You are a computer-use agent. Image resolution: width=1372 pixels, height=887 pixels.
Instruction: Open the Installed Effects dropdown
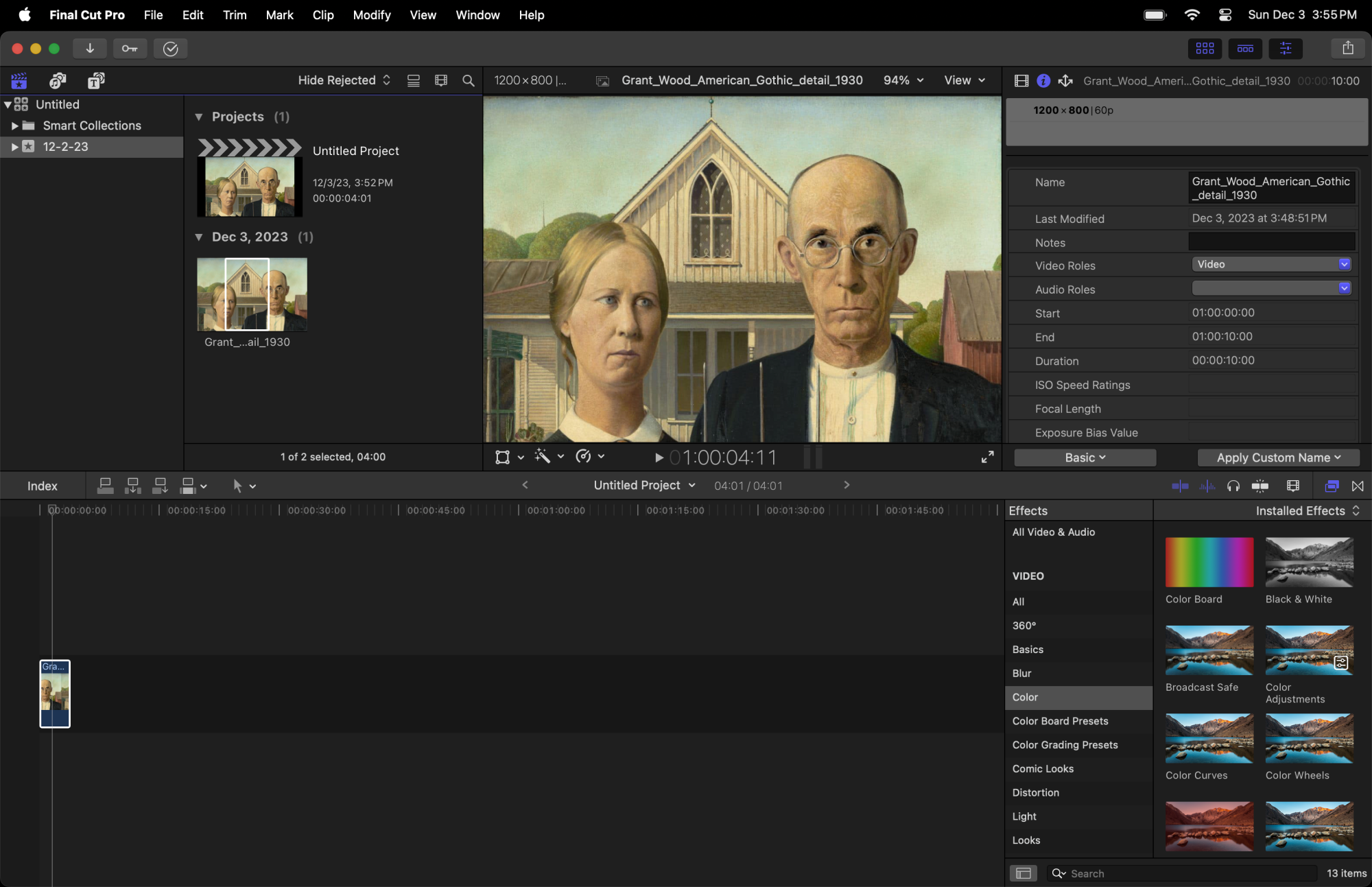point(1308,510)
